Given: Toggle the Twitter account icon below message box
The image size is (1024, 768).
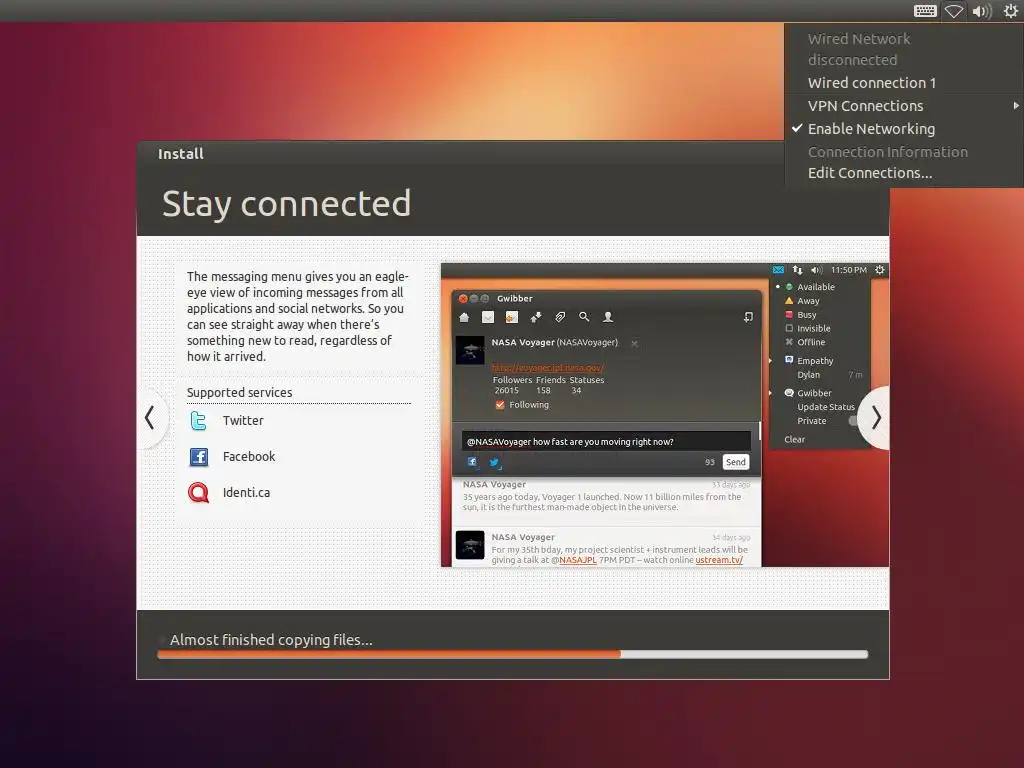Looking at the screenshot, I should point(494,462).
